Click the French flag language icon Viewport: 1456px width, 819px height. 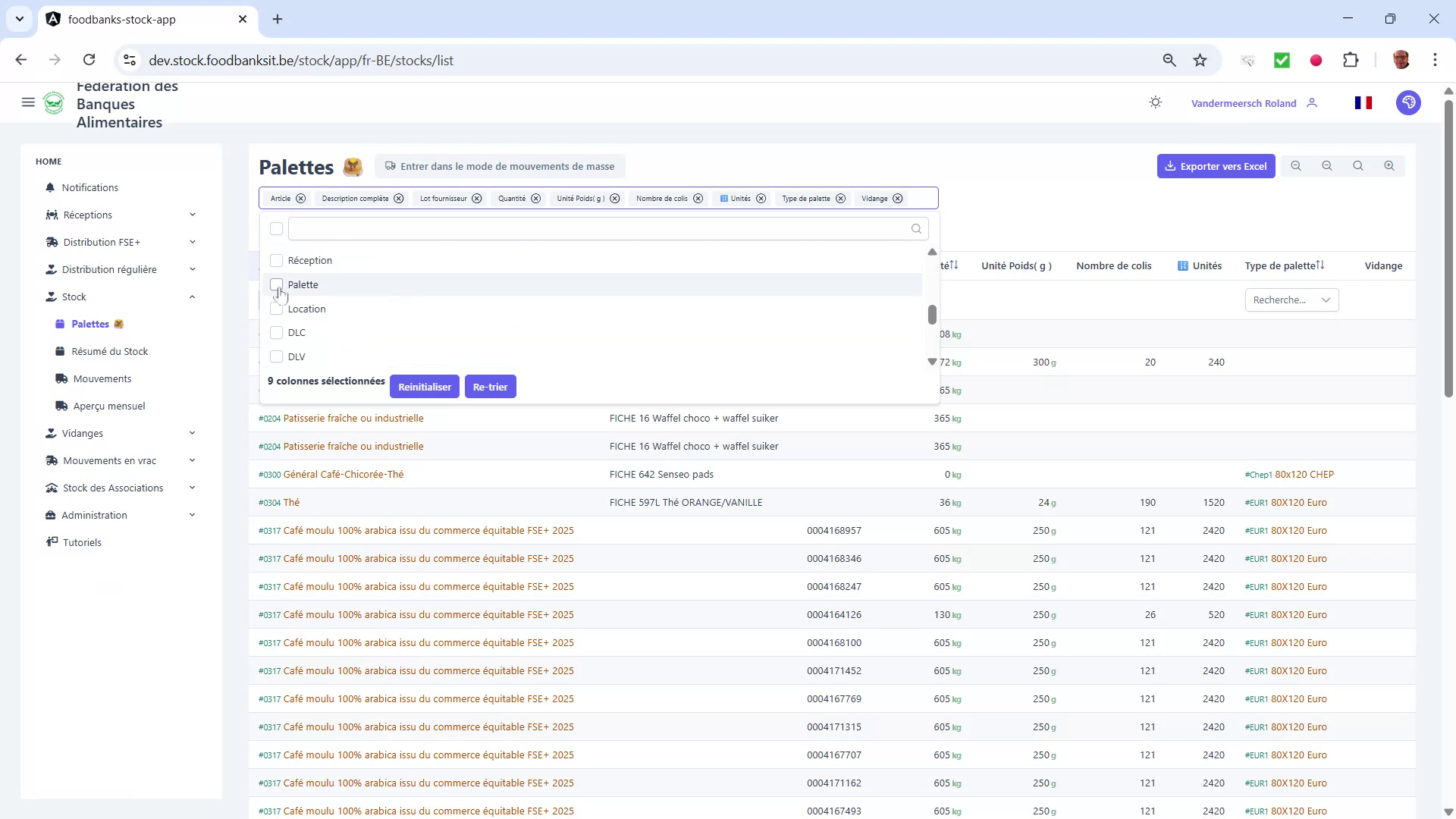pyautogui.click(x=1363, y=102)
